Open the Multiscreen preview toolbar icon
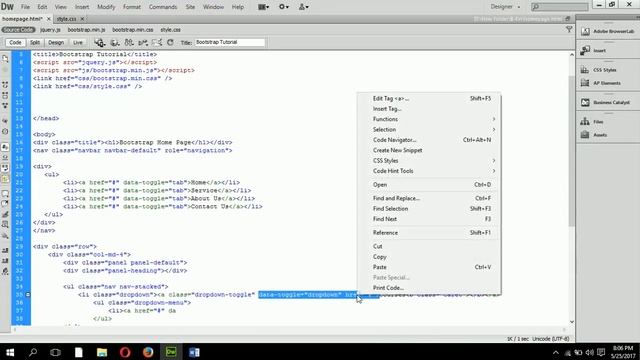Viewport: 640px width, 360px height. click(100, 42)
